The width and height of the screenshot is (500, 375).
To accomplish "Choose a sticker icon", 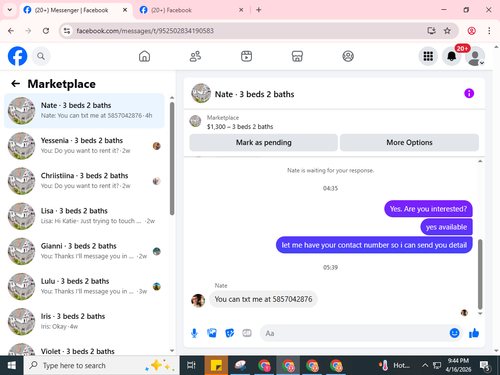I will click(x=230, y=333).
